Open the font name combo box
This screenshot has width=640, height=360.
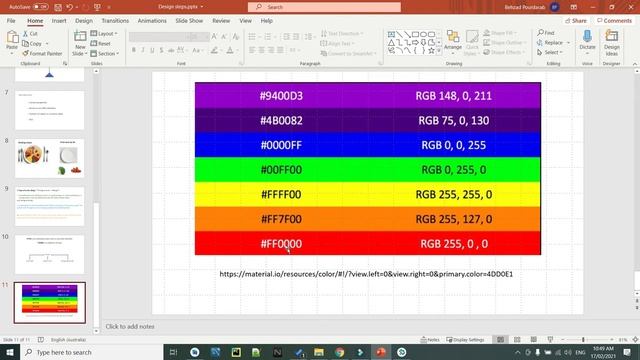coord(158,37)
